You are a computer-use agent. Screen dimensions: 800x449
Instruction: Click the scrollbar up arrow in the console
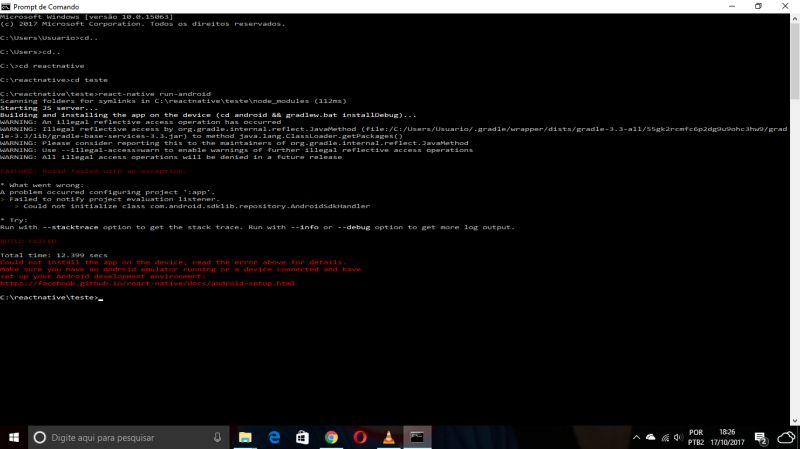point(795,18)
